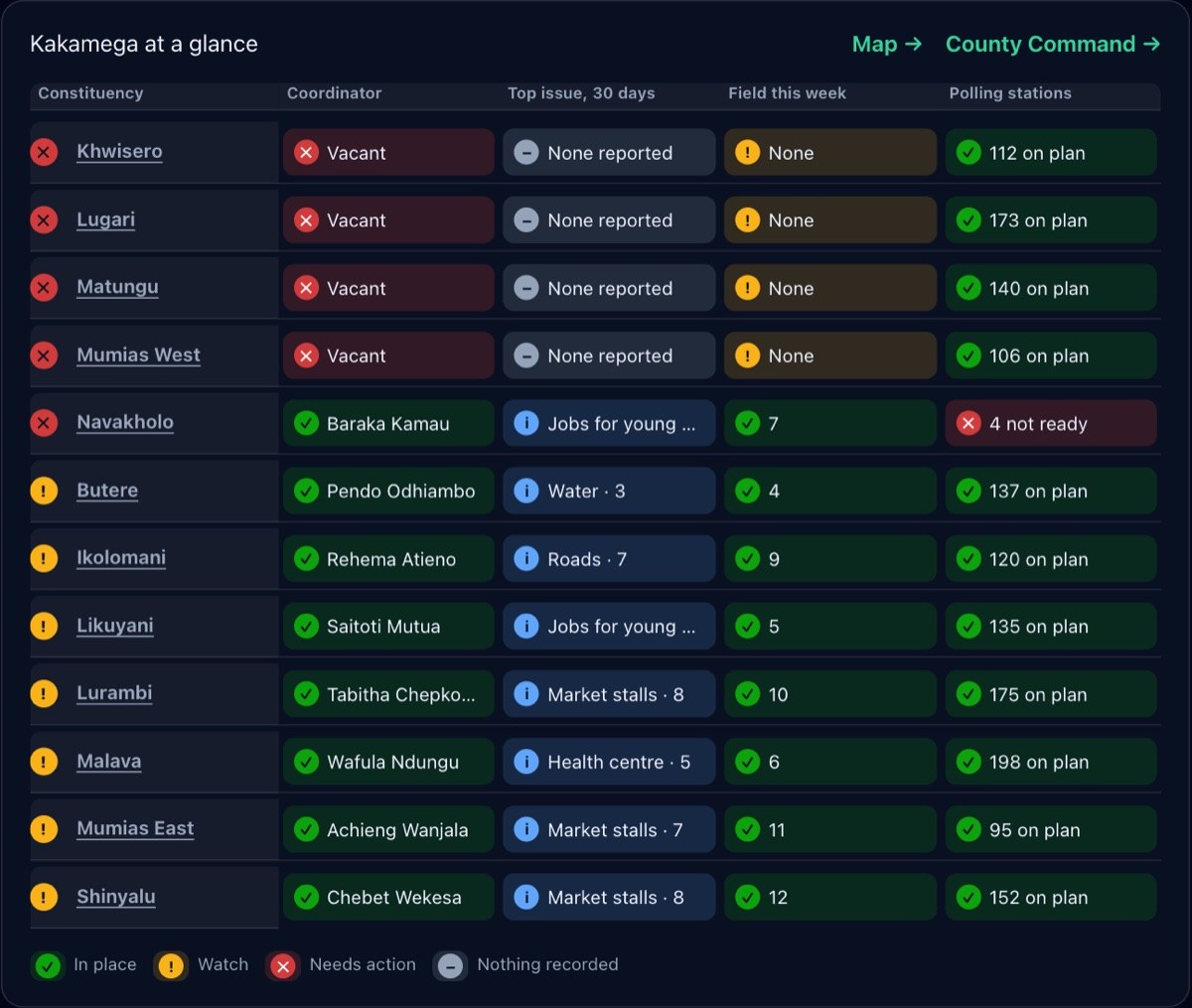Click the yellow watch icon beside Butere
The height and width of the screenshot is (1008, 1192).
click(44, 491)
